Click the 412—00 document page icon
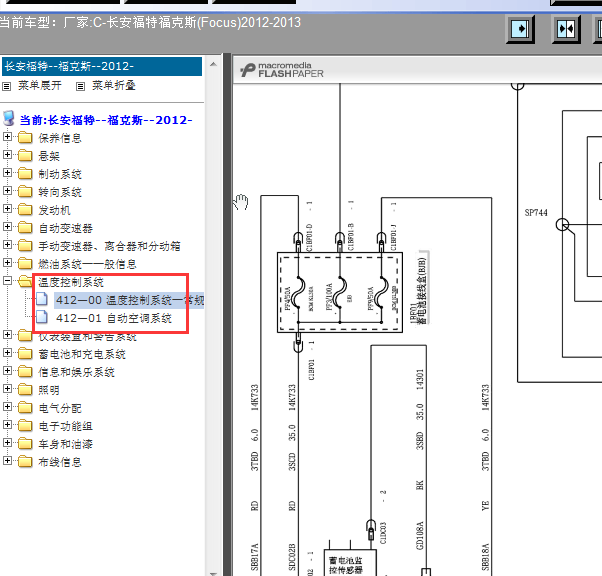Viewport: 602px width, 576px height. click(x=42, y=299)
